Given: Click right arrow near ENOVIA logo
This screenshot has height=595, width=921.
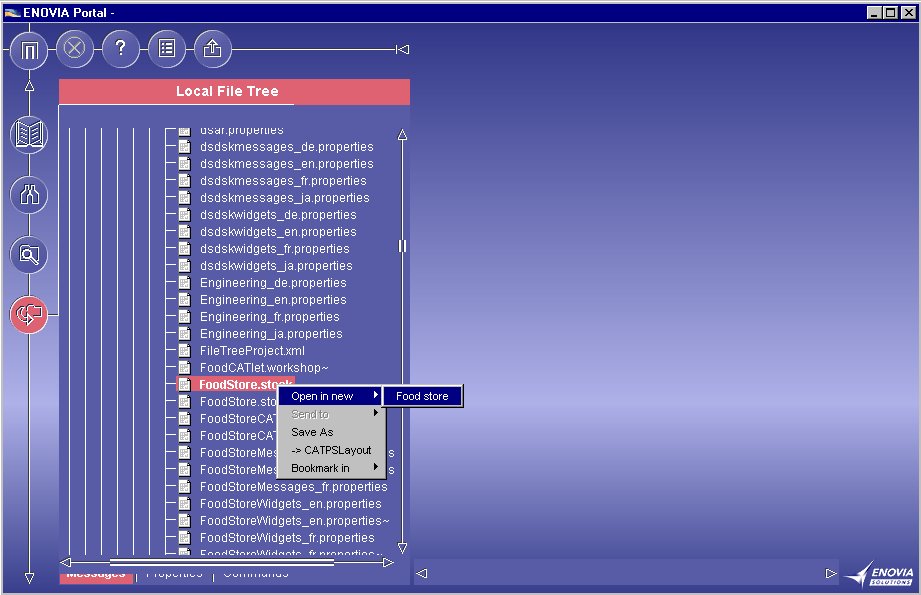Looking at the screenshot, I should tap(831, 573).
